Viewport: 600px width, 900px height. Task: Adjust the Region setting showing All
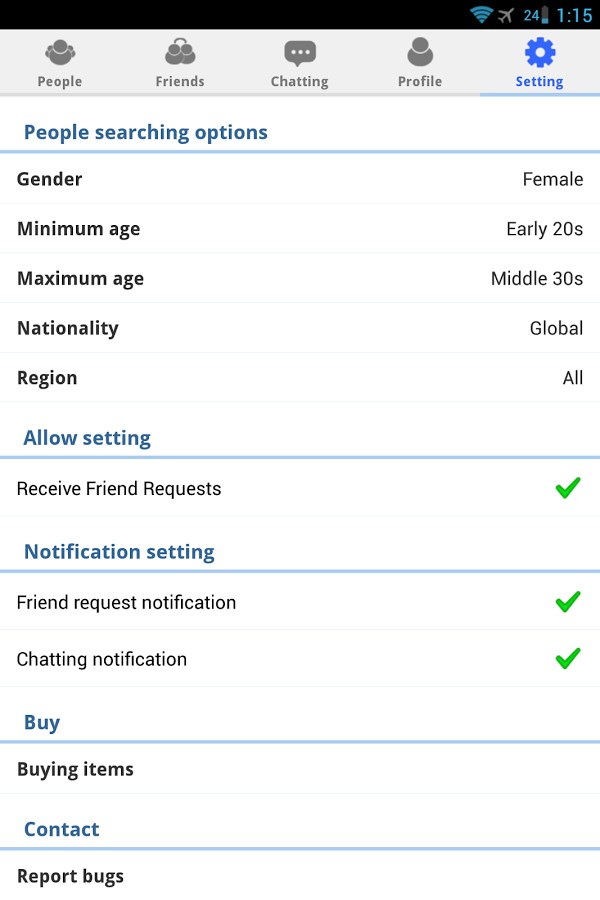pyautogui.click(x=300, y=377)
